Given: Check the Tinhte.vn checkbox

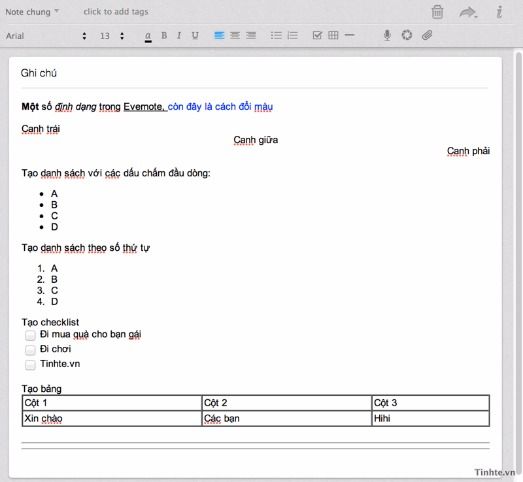Looking at the screenshot, I should 30,365.
